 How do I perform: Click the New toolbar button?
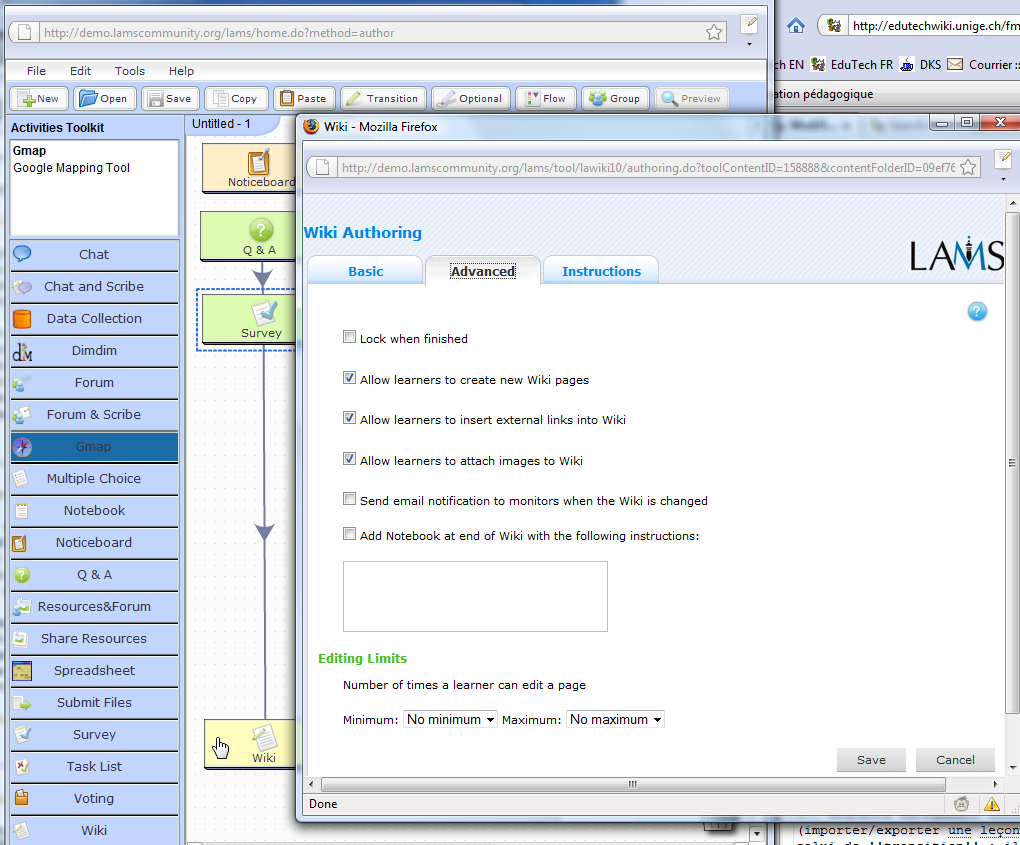39,98
